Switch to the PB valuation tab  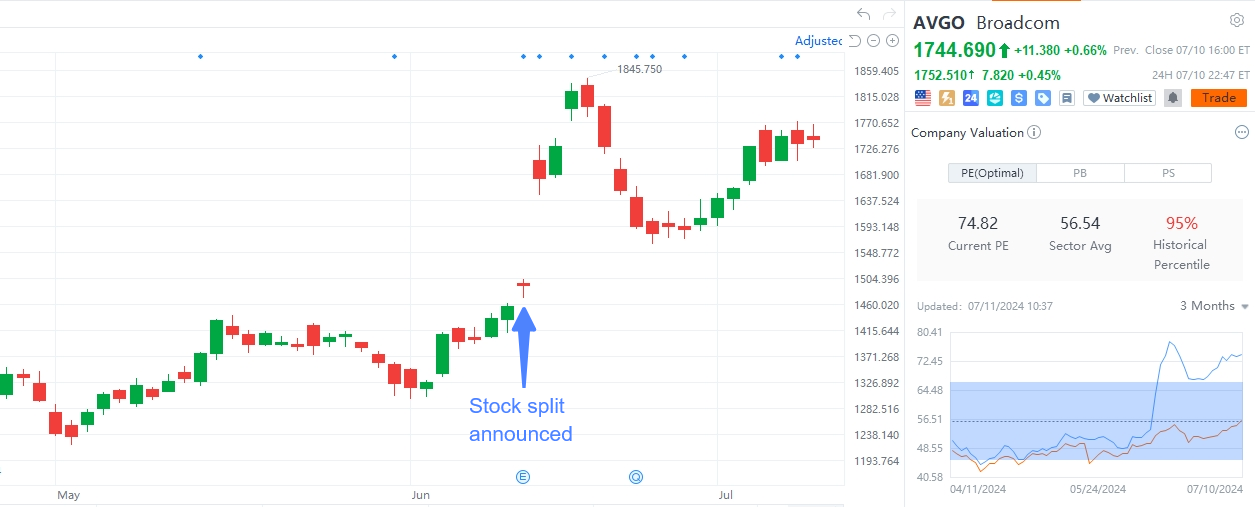point(1080,173)
